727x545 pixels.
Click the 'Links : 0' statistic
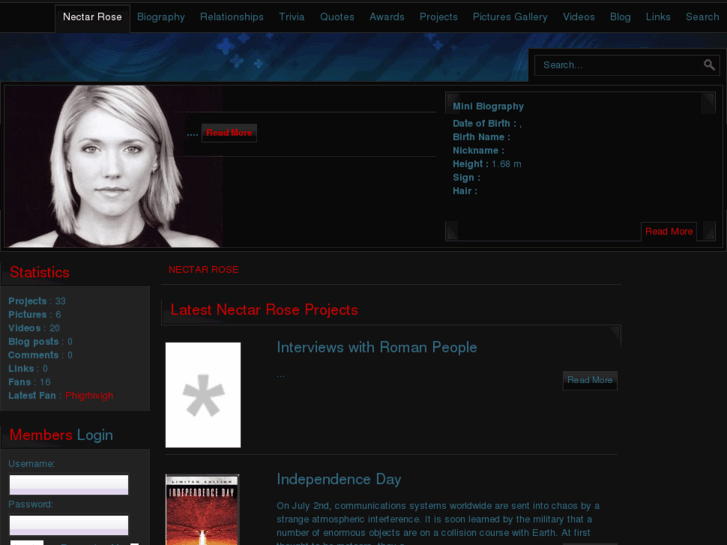pyautogui.click(x=28, y=368)
